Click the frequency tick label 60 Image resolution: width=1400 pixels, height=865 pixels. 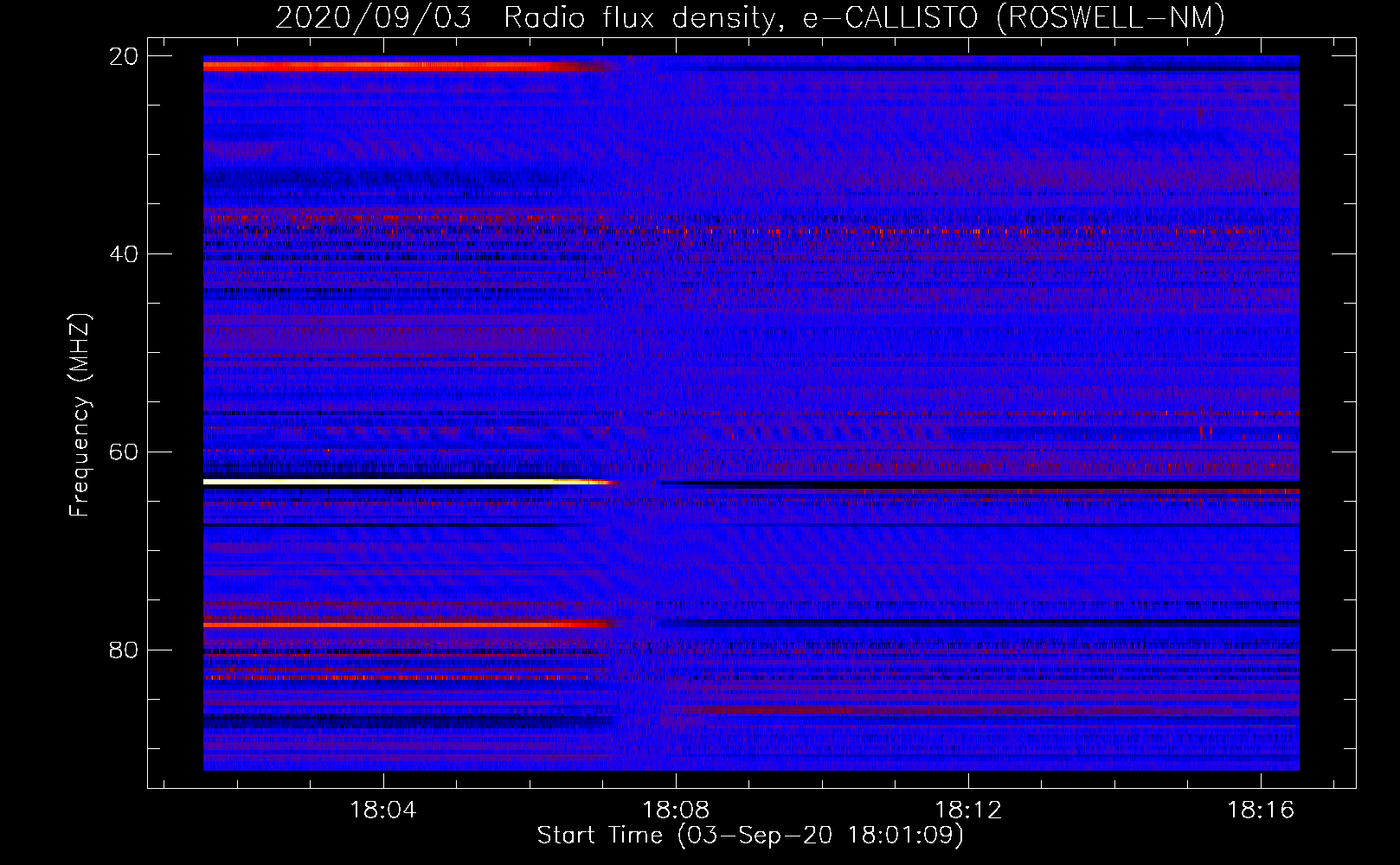tap(123, 452)
